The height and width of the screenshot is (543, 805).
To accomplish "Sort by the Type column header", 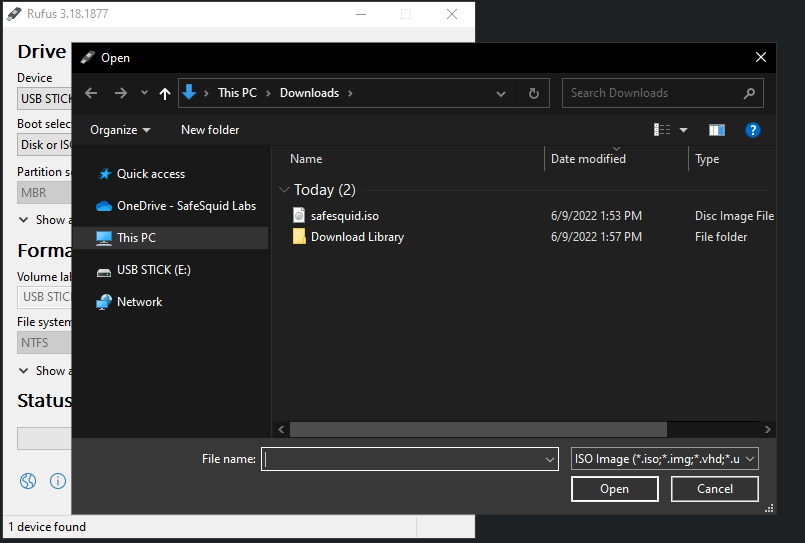I will (707, 159).
